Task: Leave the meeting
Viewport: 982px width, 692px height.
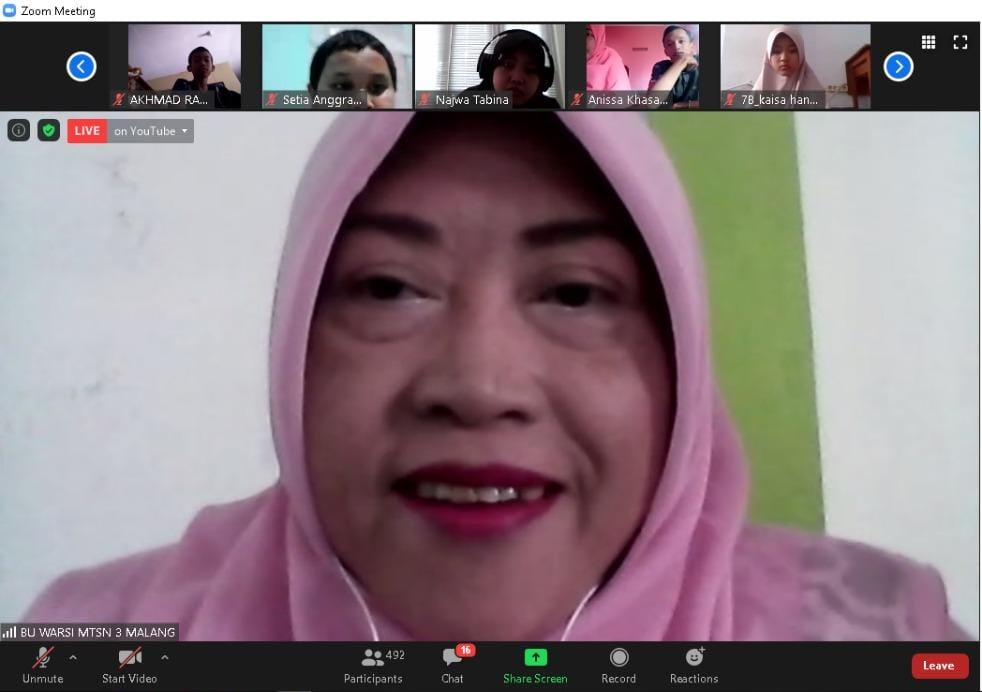Action: (x=939, y=666)
